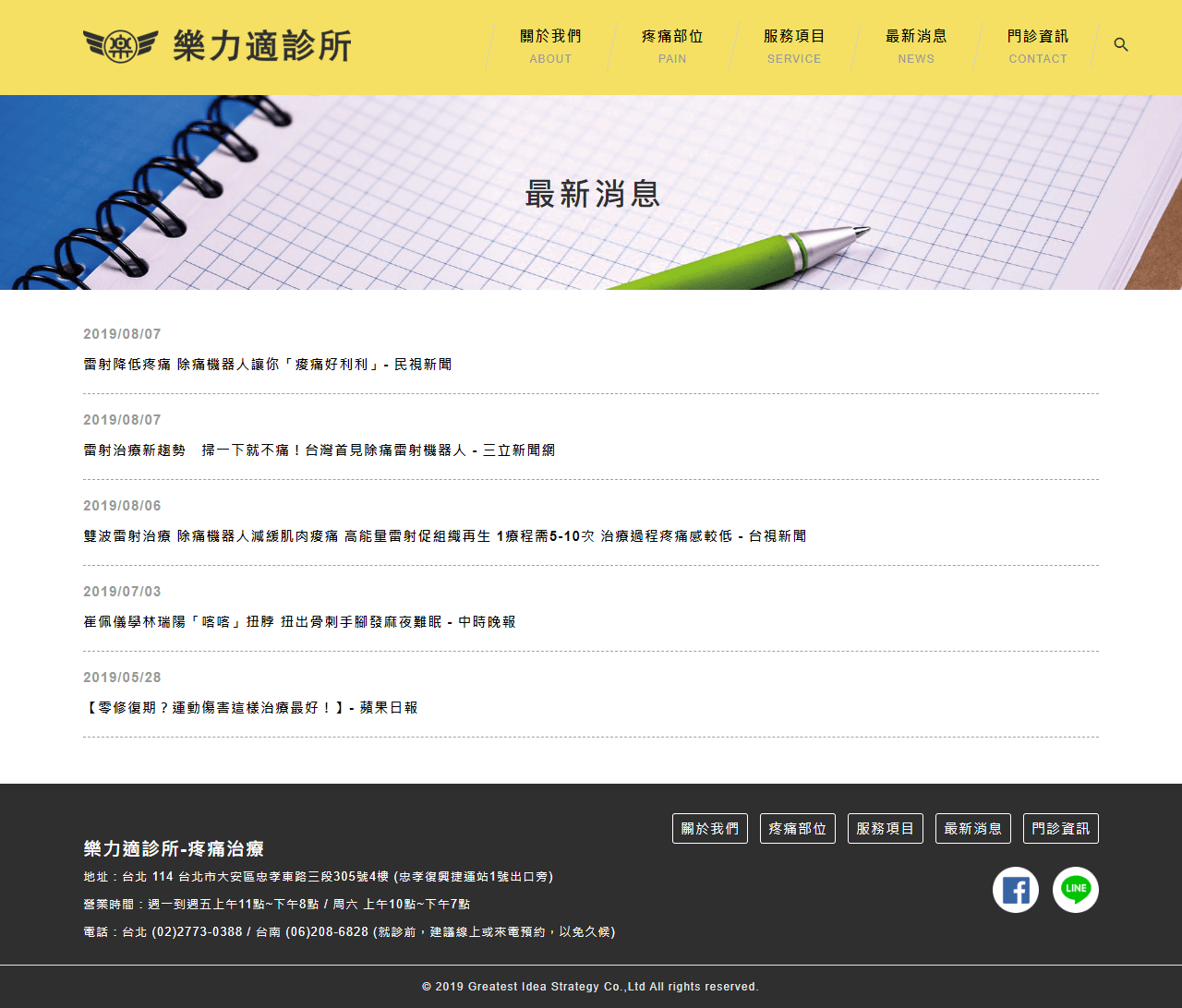
Task: Select 服務項目 SERVICE in top navigation
Action: click(x=794, y=46)
